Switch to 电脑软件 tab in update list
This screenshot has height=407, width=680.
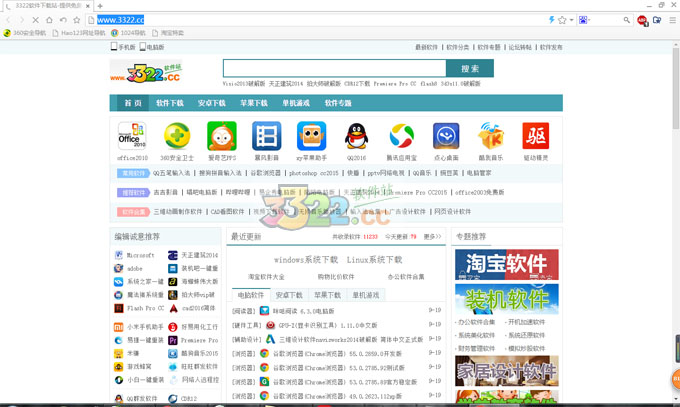[x=251, y=295]
